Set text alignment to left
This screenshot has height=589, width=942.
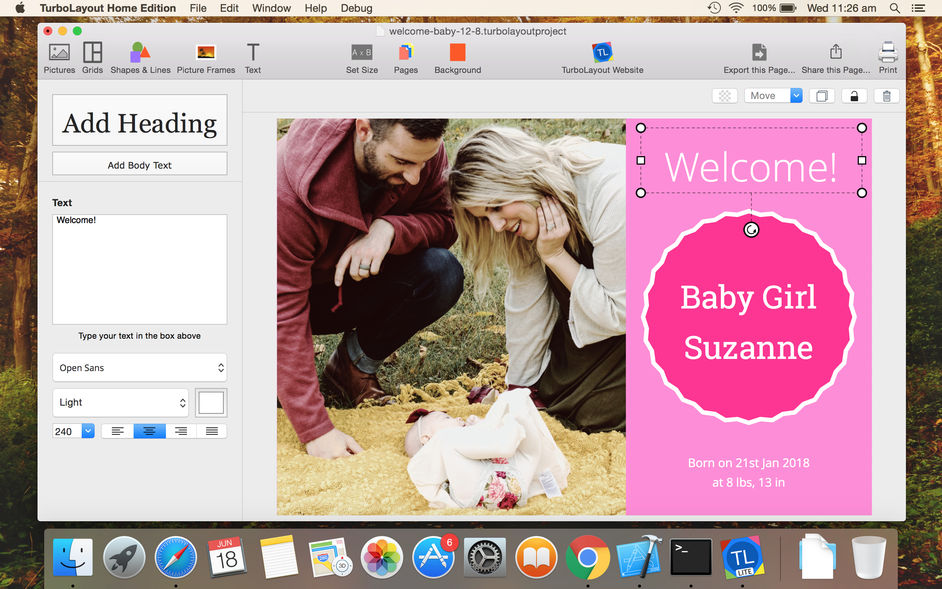118,431
